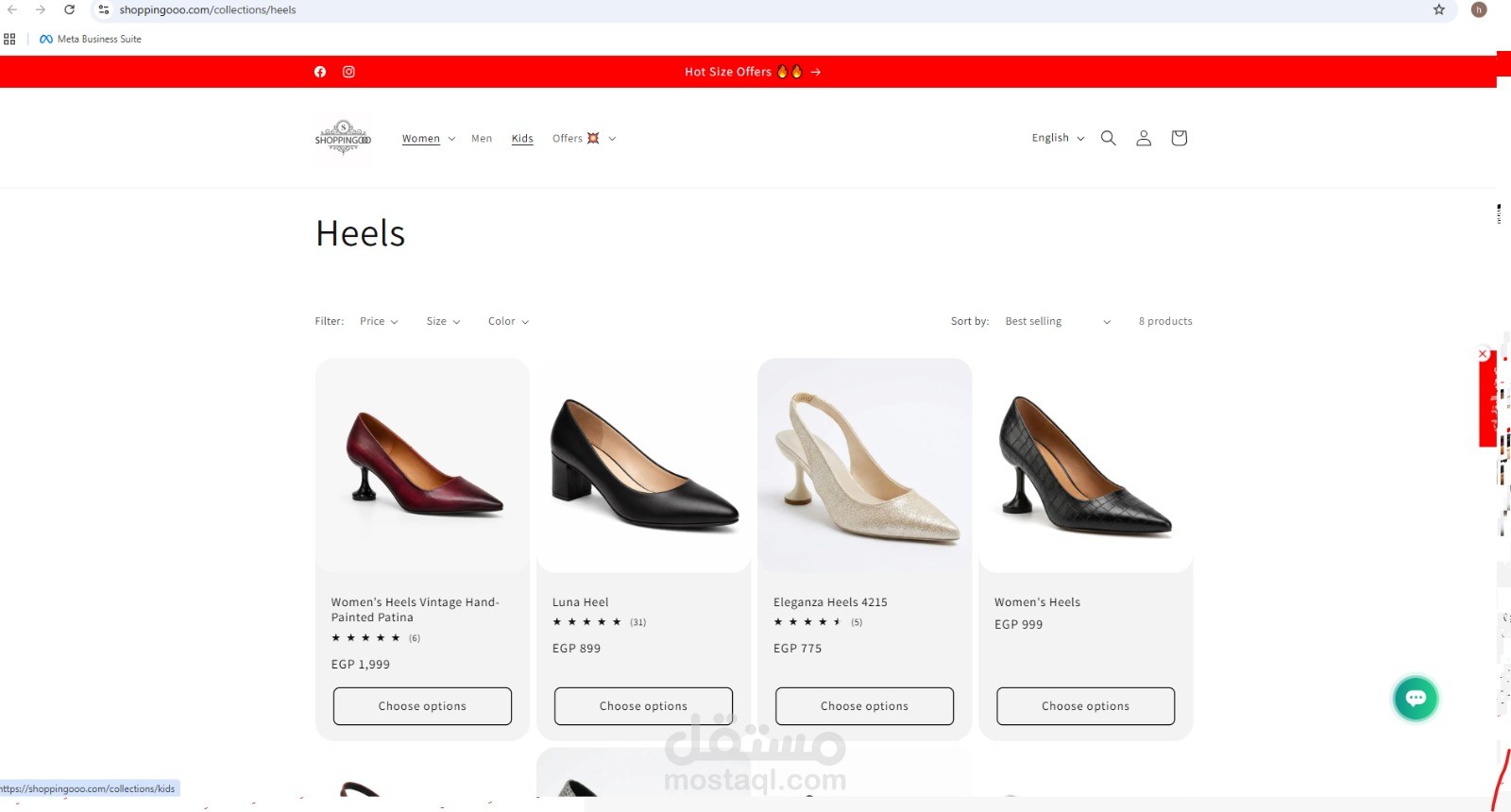
Task: Choose options for Eleganza Heels 4215
Action: pos(864,706)
